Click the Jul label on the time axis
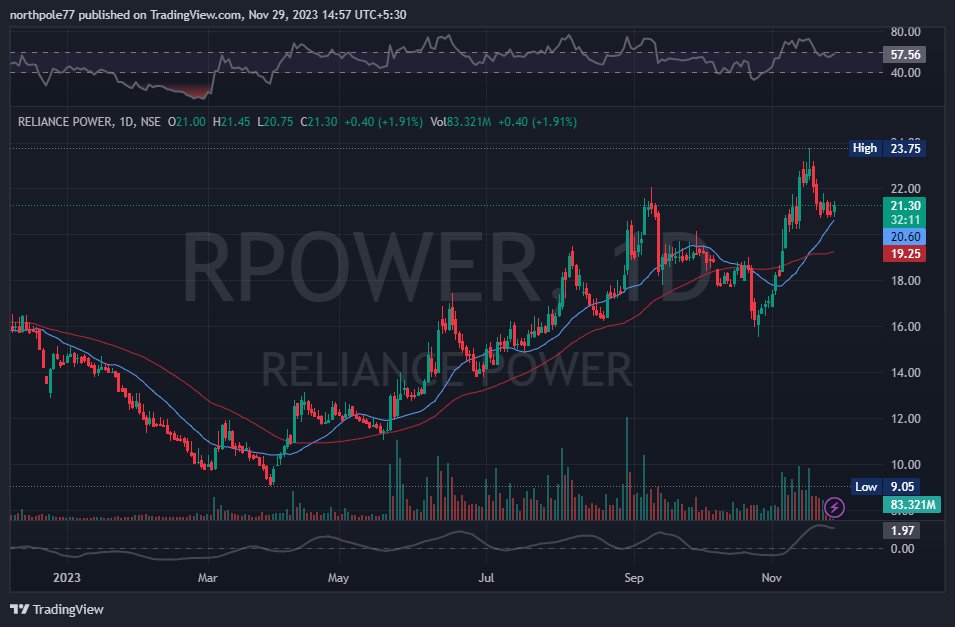The width and height of the screenshot is (955, 627). (486, 577)
